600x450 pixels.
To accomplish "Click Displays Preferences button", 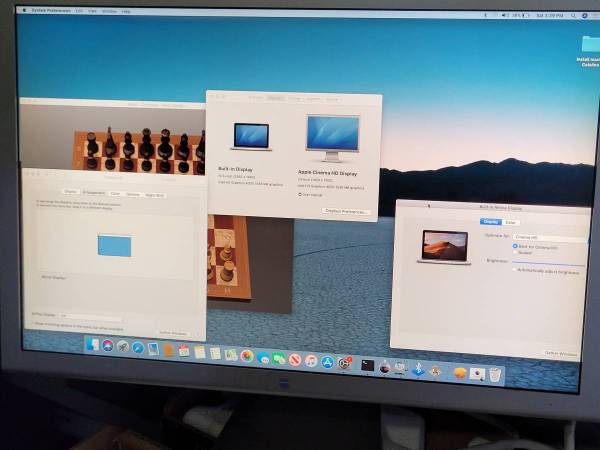I will point(346,211).
